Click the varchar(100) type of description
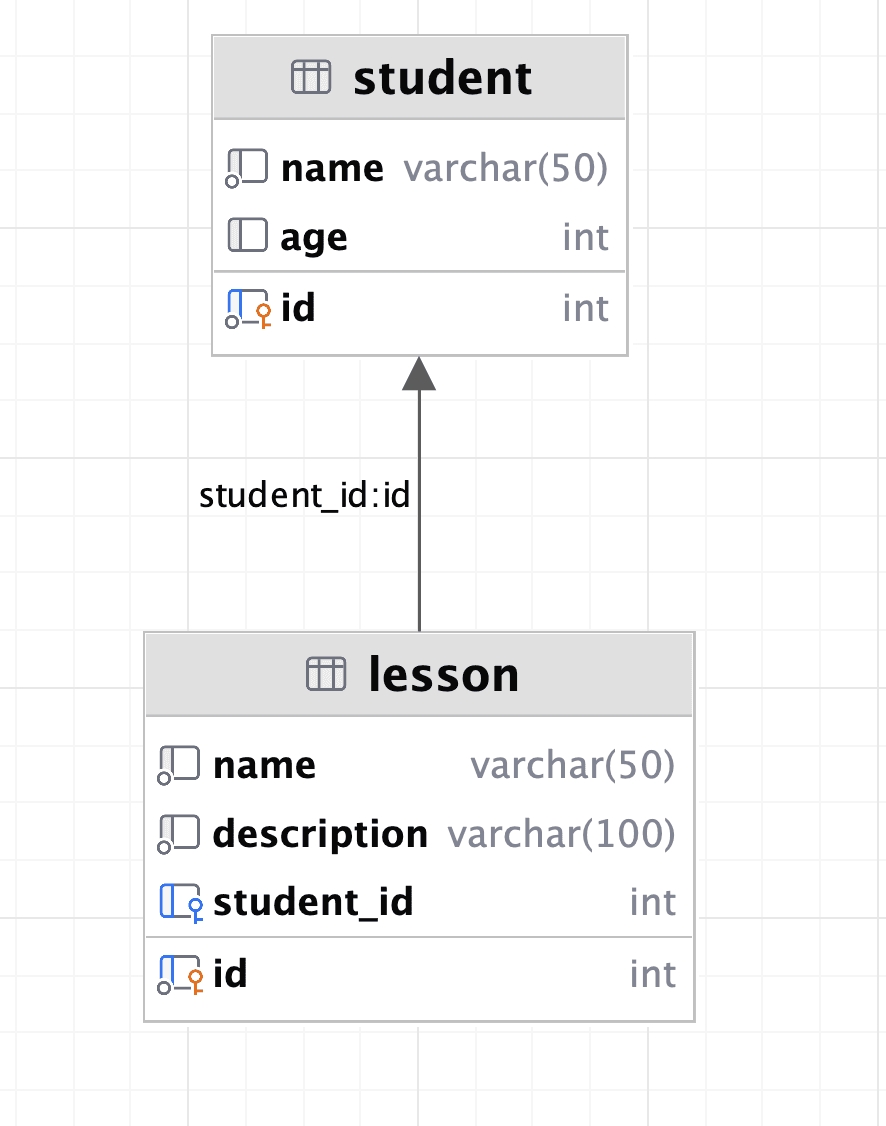 pyautogui.click(x=561, y=834)
